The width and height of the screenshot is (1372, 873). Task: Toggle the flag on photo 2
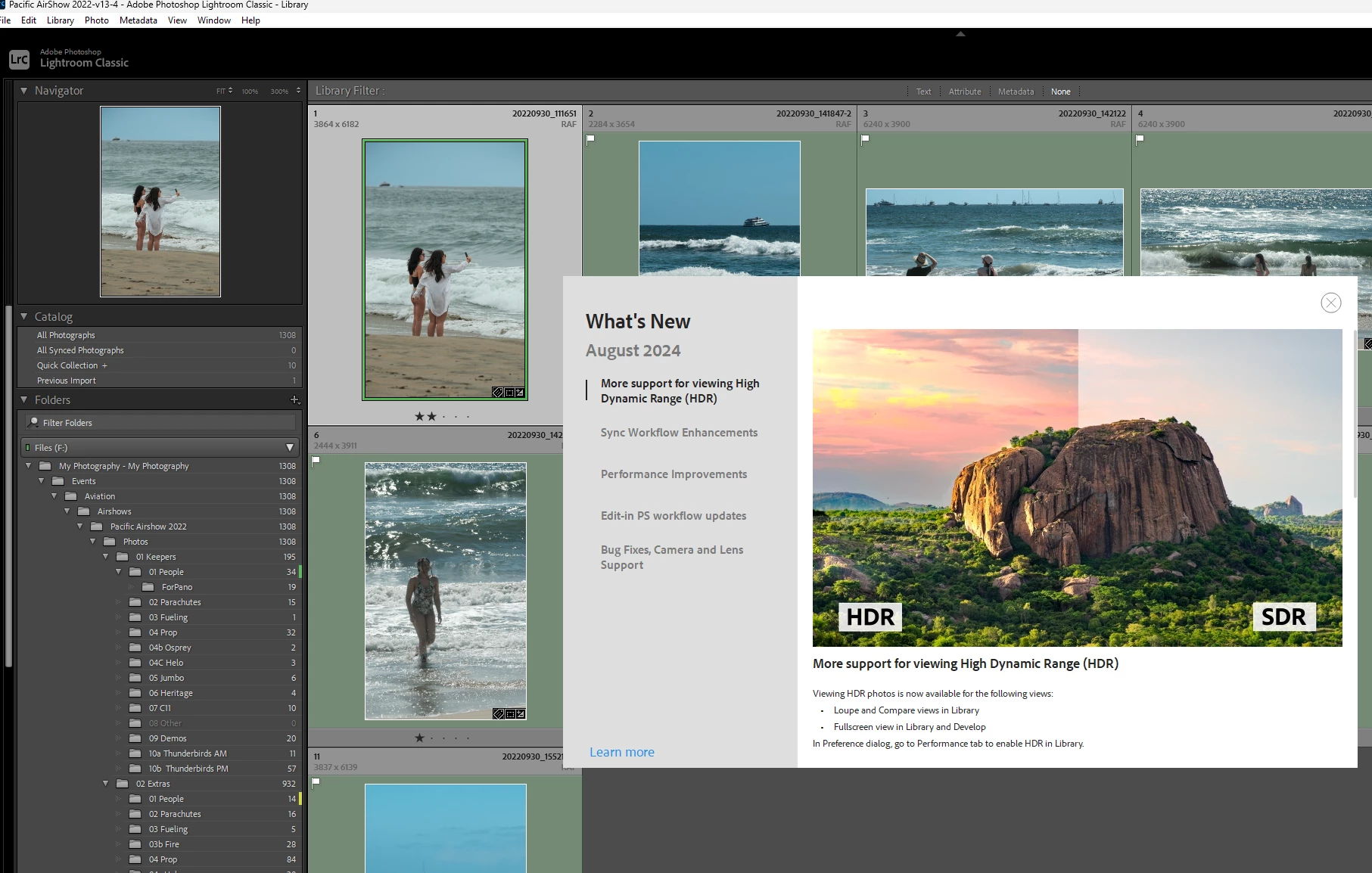(591, 139)
